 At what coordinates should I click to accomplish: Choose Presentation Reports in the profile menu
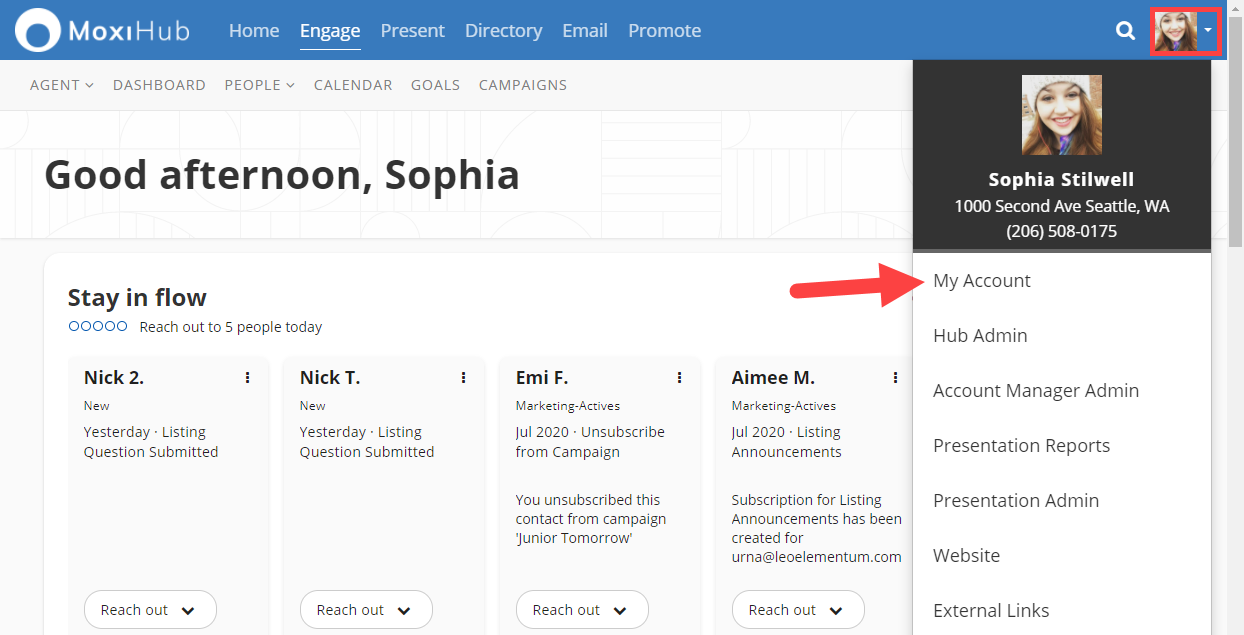1021,446
